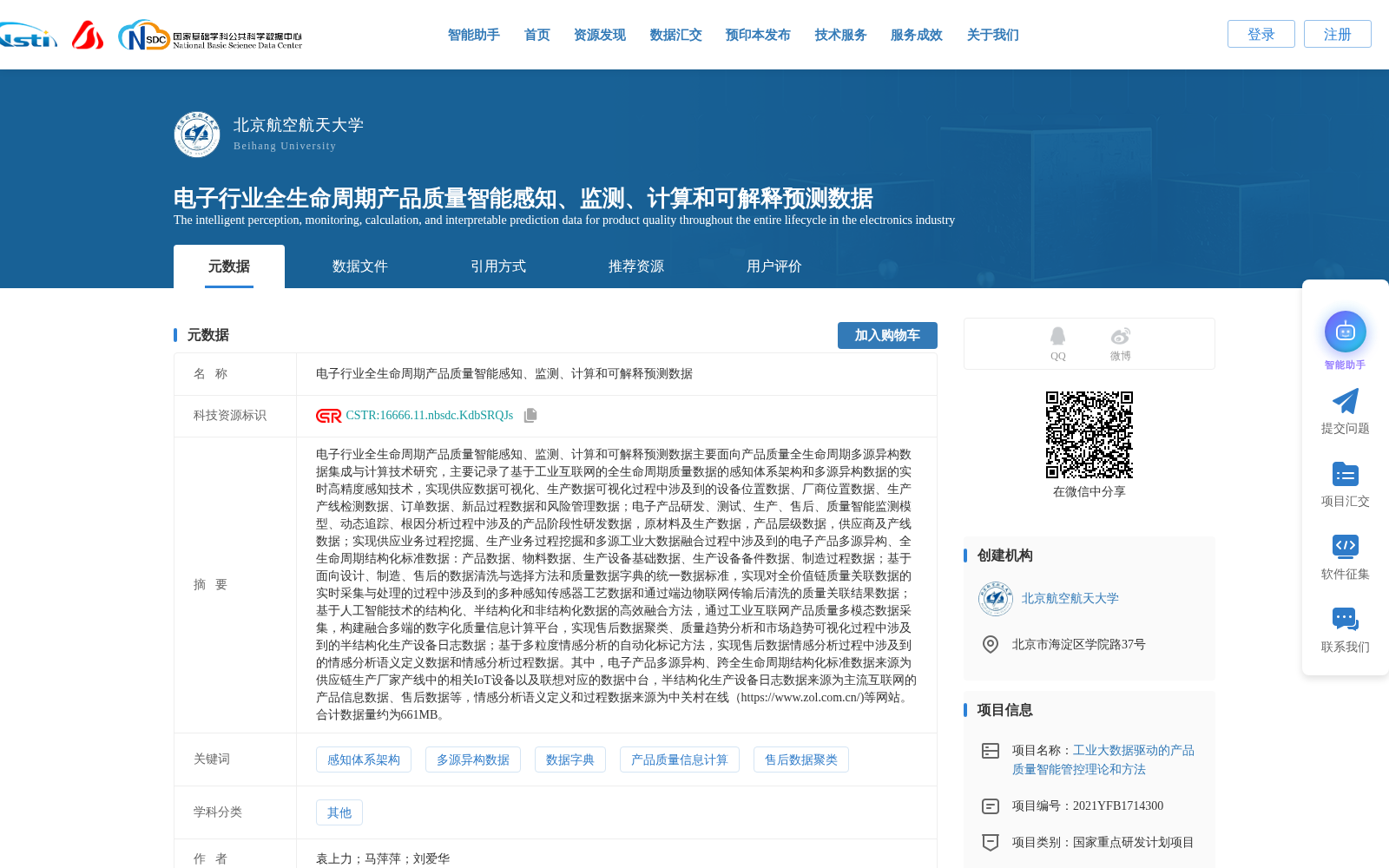The height and width of the screenshot is (868, 1389).
Task: Click the project number 2021YFB1714300
Action: tap(1118, 806)
